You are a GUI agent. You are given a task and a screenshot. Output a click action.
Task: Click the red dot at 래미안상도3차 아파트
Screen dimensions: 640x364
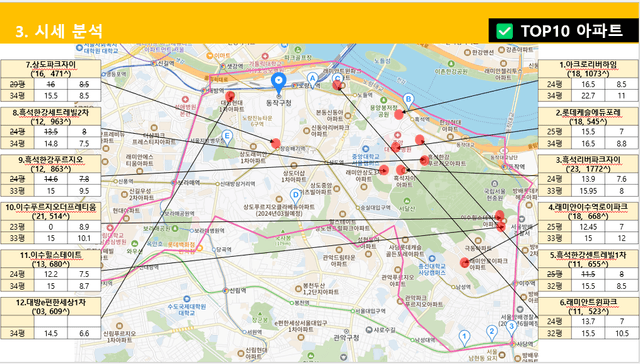[x=383, y=170]
